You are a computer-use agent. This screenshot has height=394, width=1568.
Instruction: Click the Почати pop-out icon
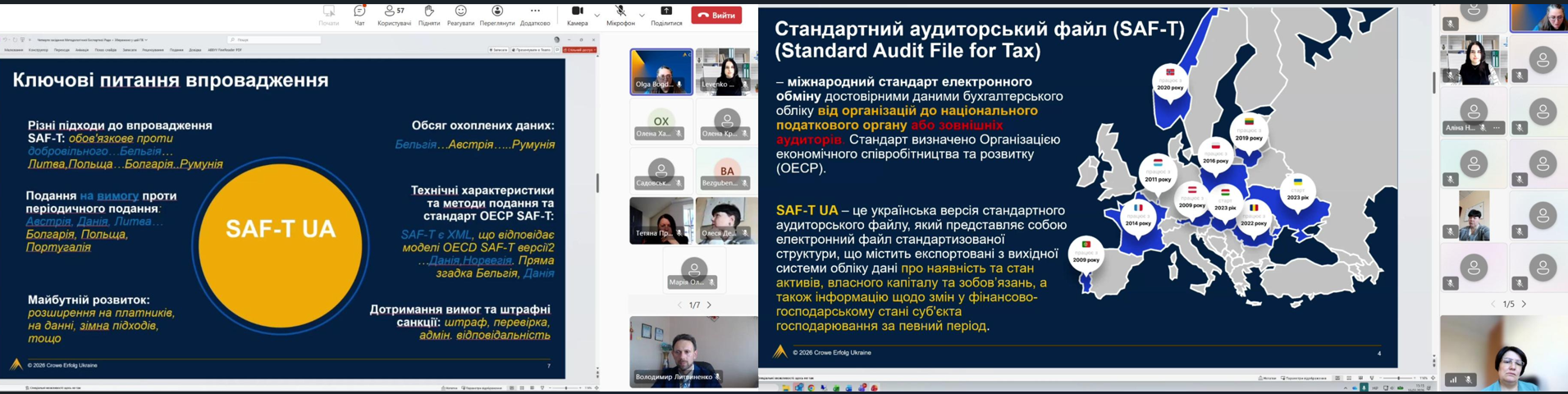coord(329,15)
